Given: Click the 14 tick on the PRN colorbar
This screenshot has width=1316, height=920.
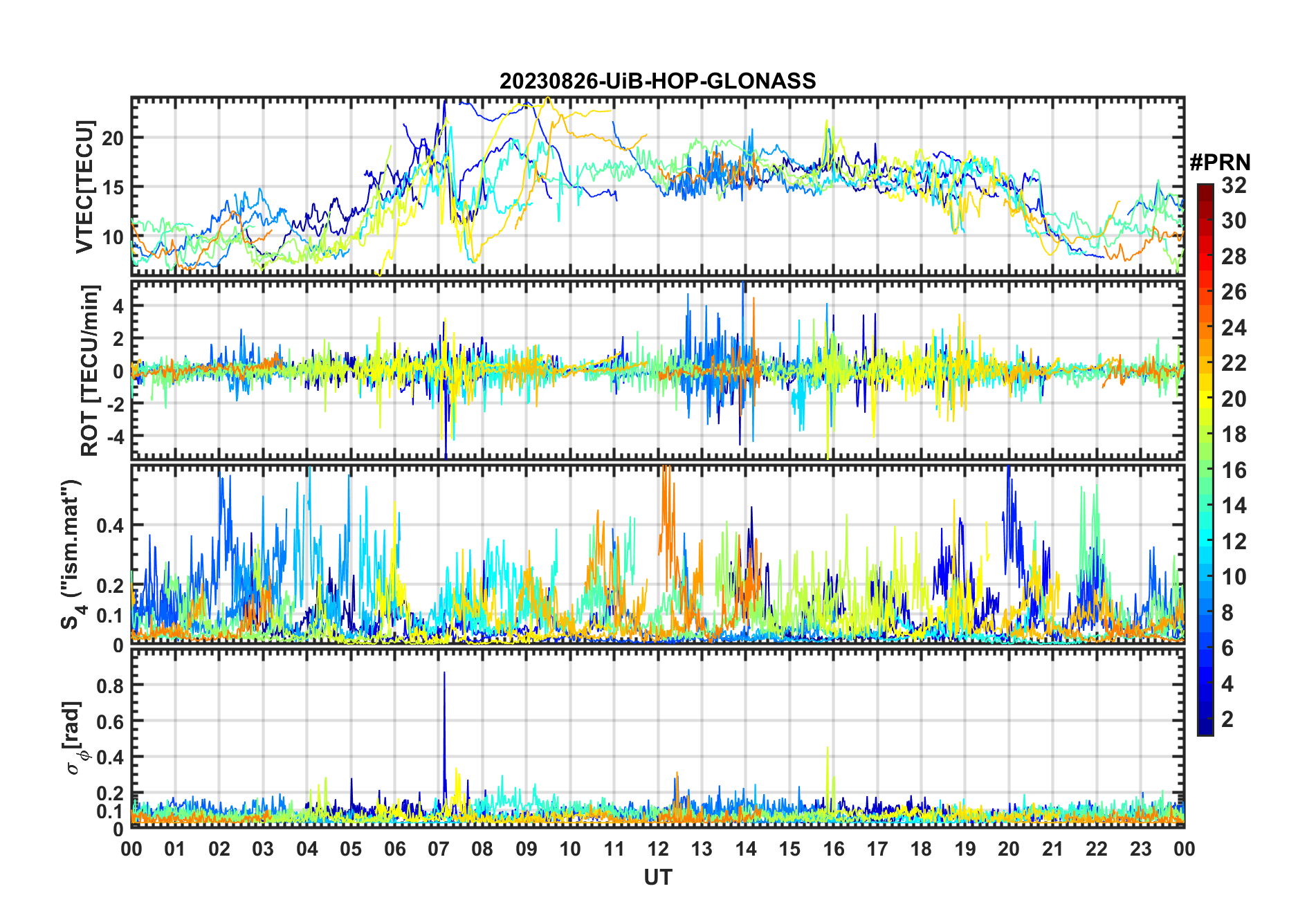Looking at the screenshot, I should pyautogui.click(x=1234, y=506).
